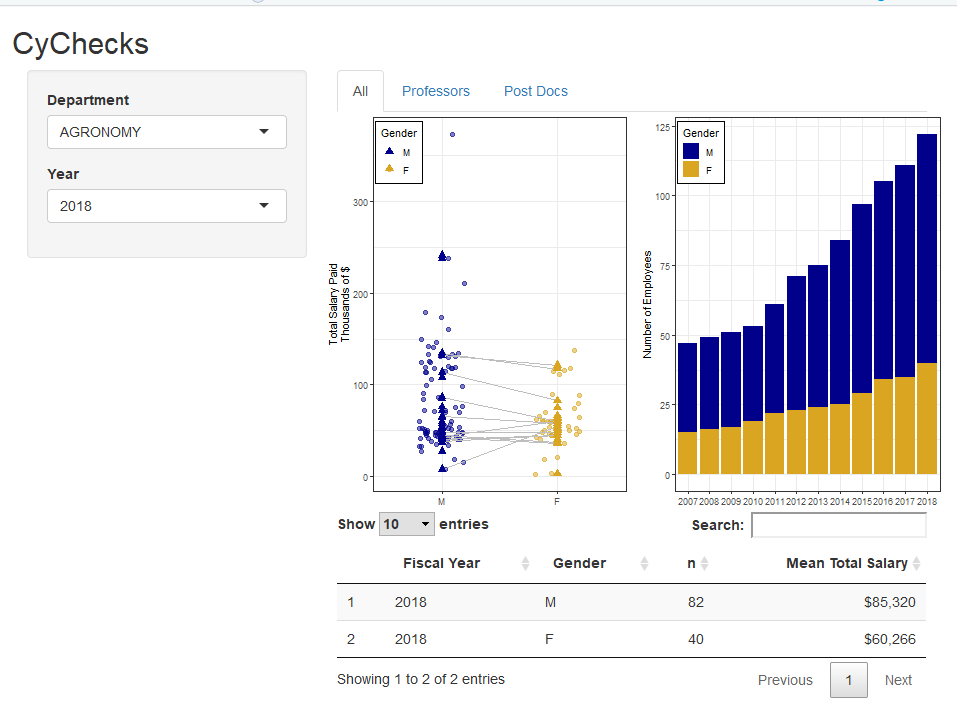This screenshot has height=726, width=957.
Task: Select the first table row for gender M
Action: click(630, 602)
